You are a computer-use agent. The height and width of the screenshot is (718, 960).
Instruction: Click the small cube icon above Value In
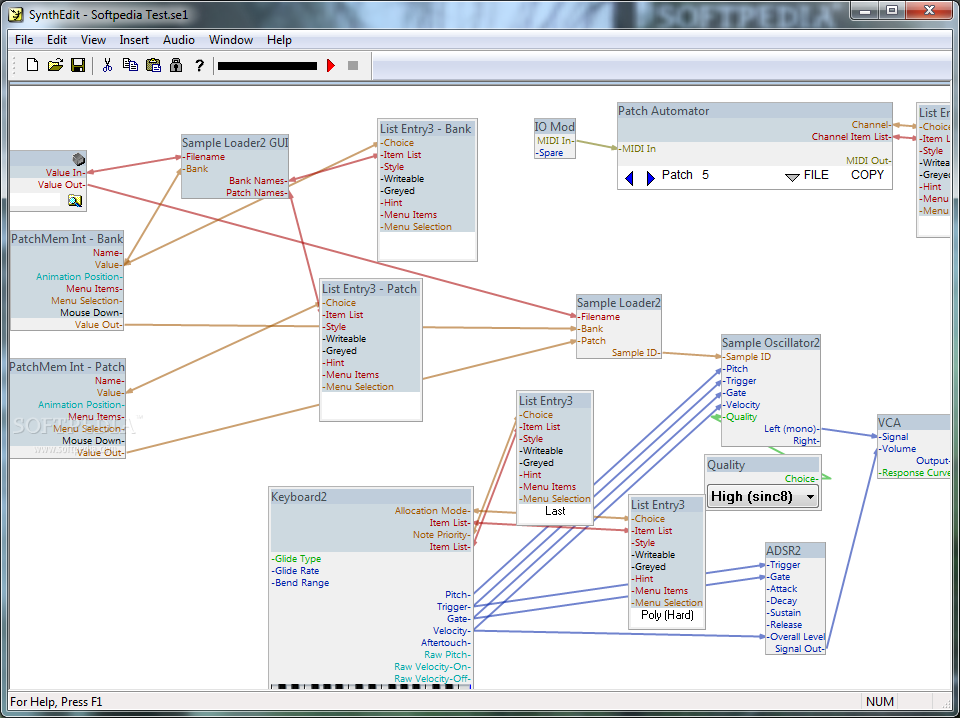point(78,160)
